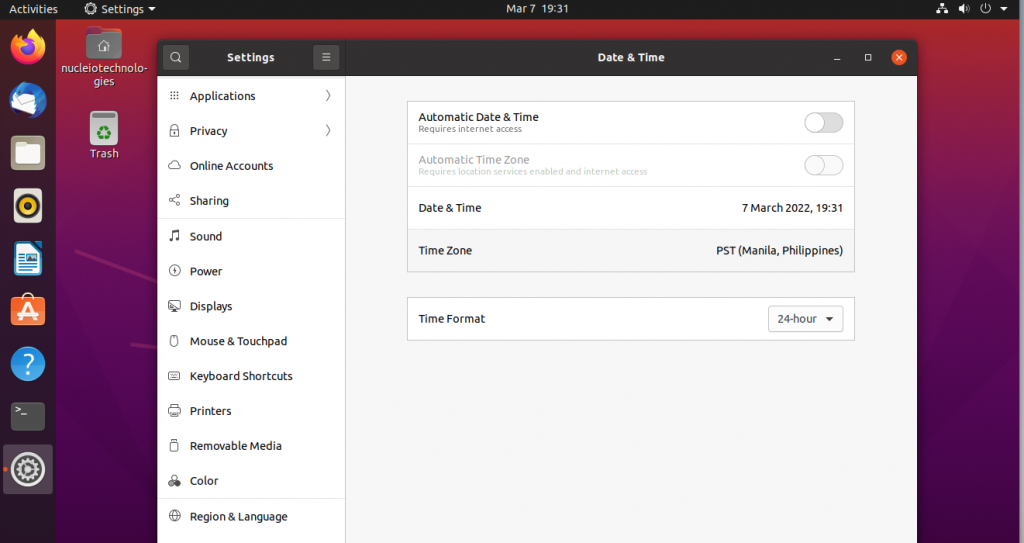Image resolution: width=1024 pixels, height=543 pixels.
Task: Click the network icon in top bar
Action: coord(942,8)
